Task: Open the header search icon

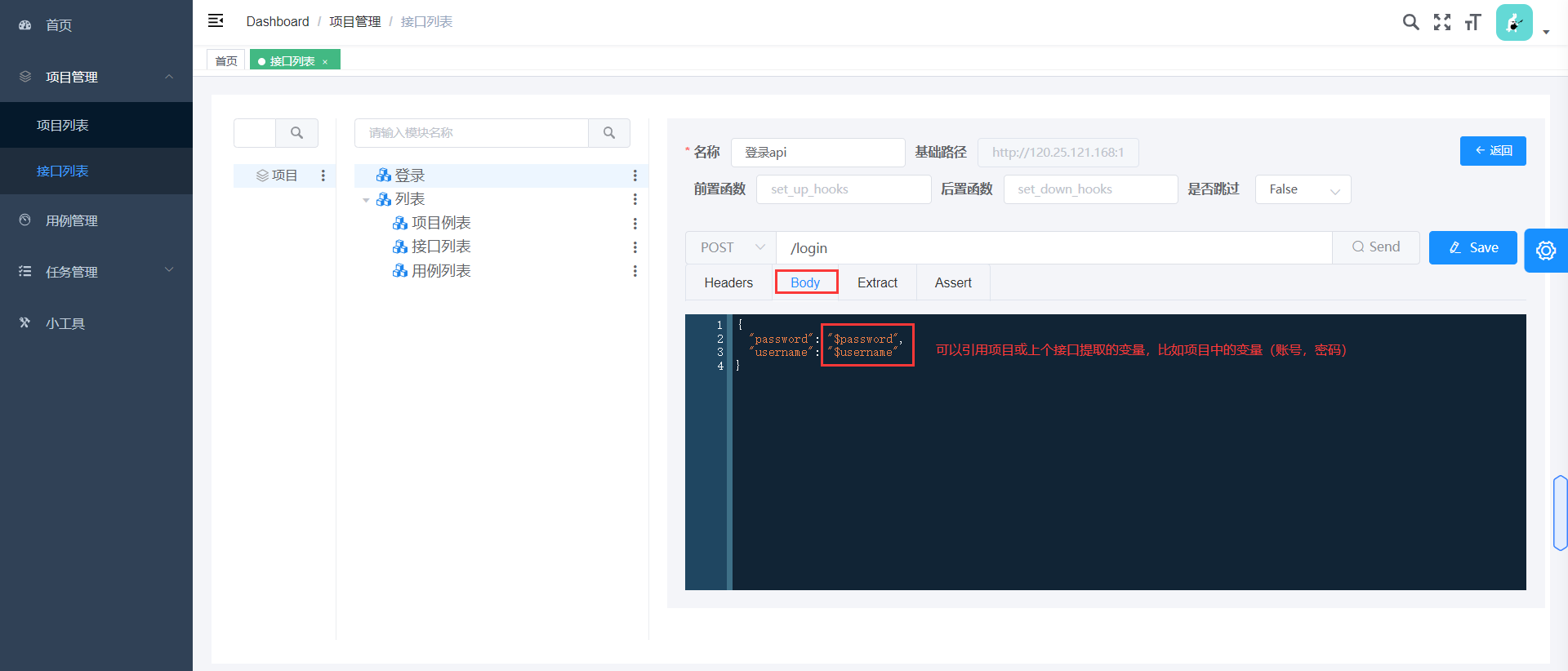Action: [1410, 22]
